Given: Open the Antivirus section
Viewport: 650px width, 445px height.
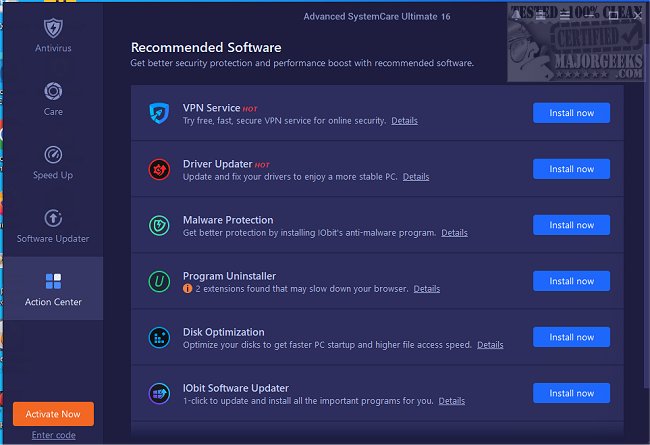Looking at the screenshot, I should [x=52, y=35].
